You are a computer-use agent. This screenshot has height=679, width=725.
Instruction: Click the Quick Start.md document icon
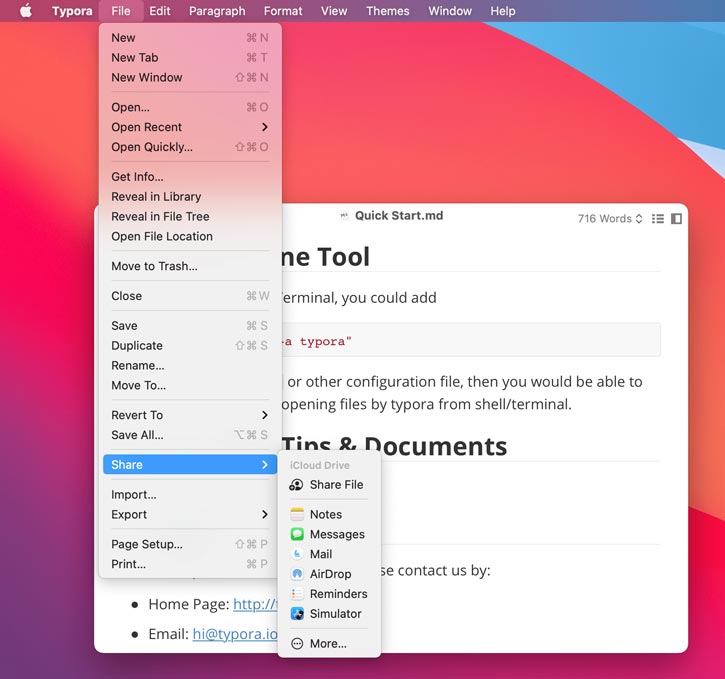344,215
